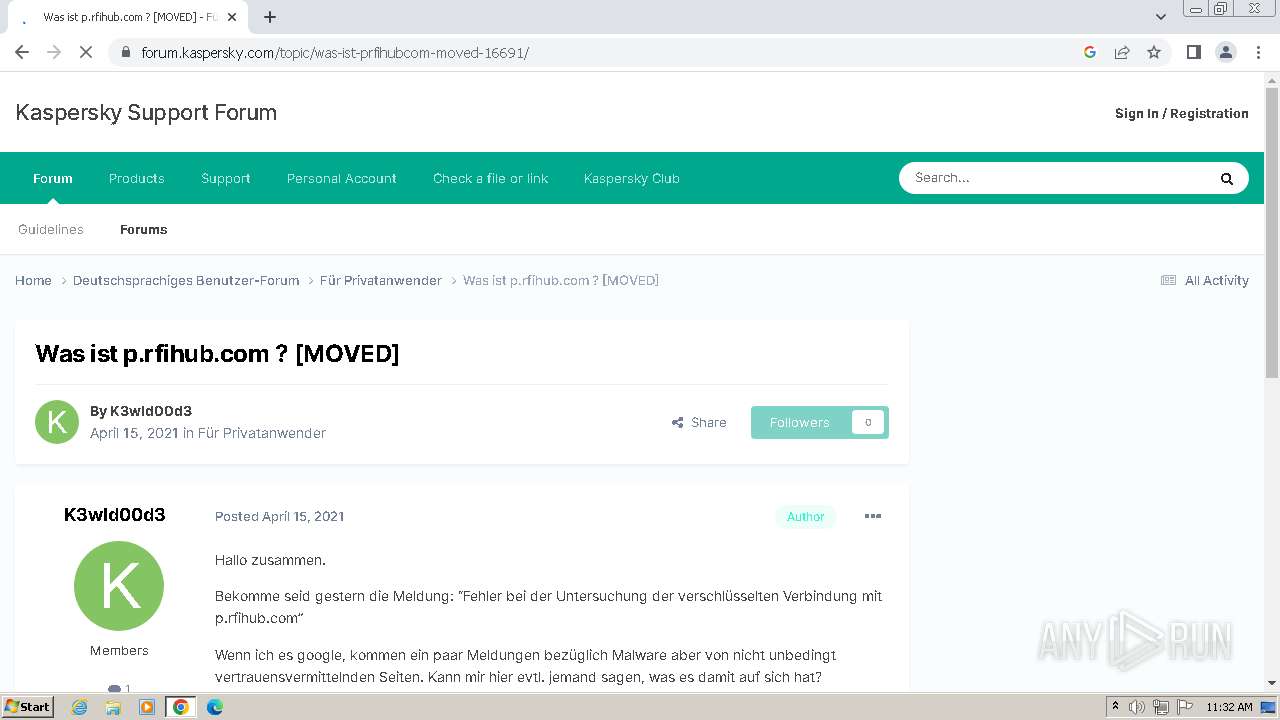Click post author post count icon
The image size is (1280, 720).
[114, 688]
